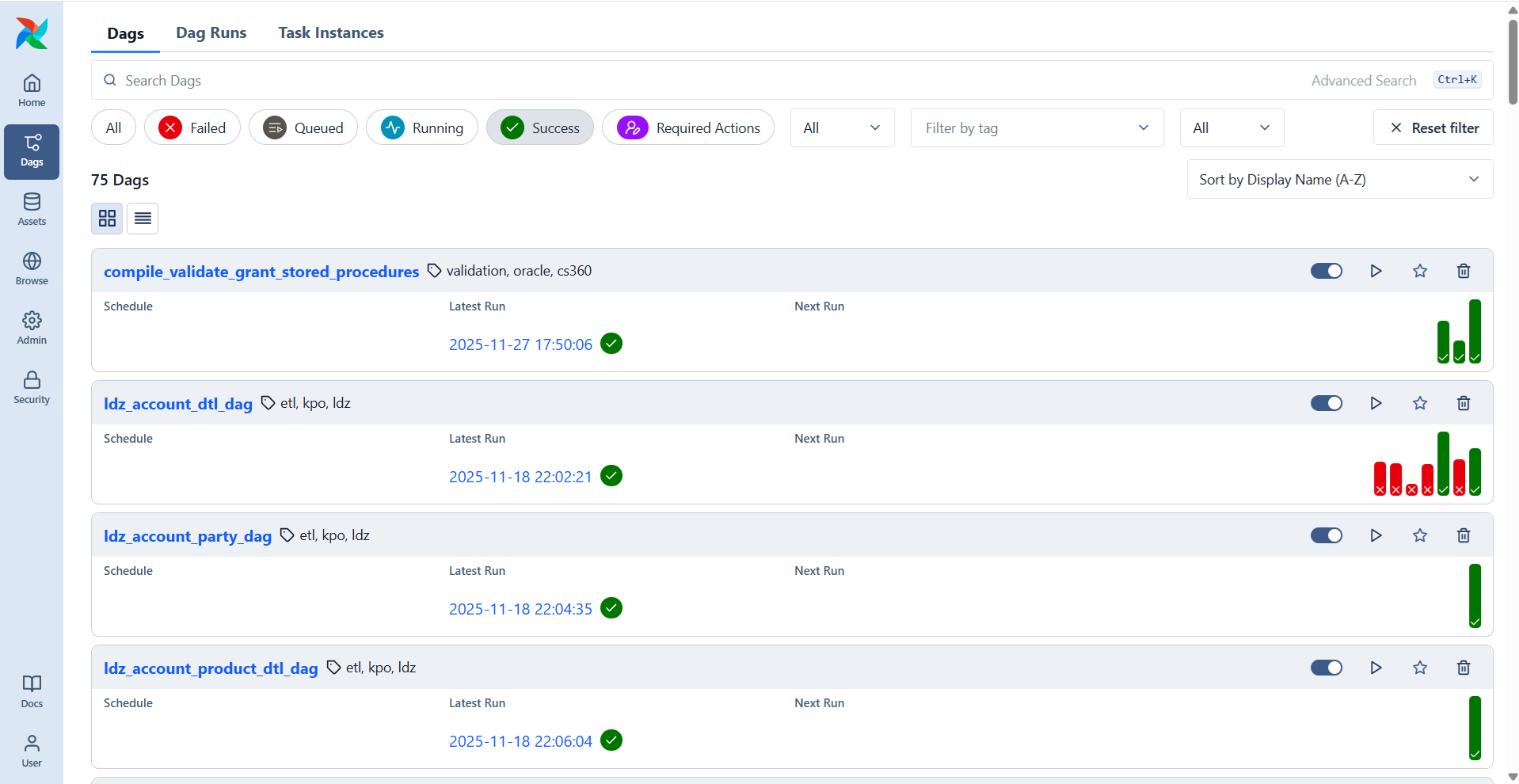
Task: Open the ldz_account_party_dag link
Action: click(x=188, y=536)
